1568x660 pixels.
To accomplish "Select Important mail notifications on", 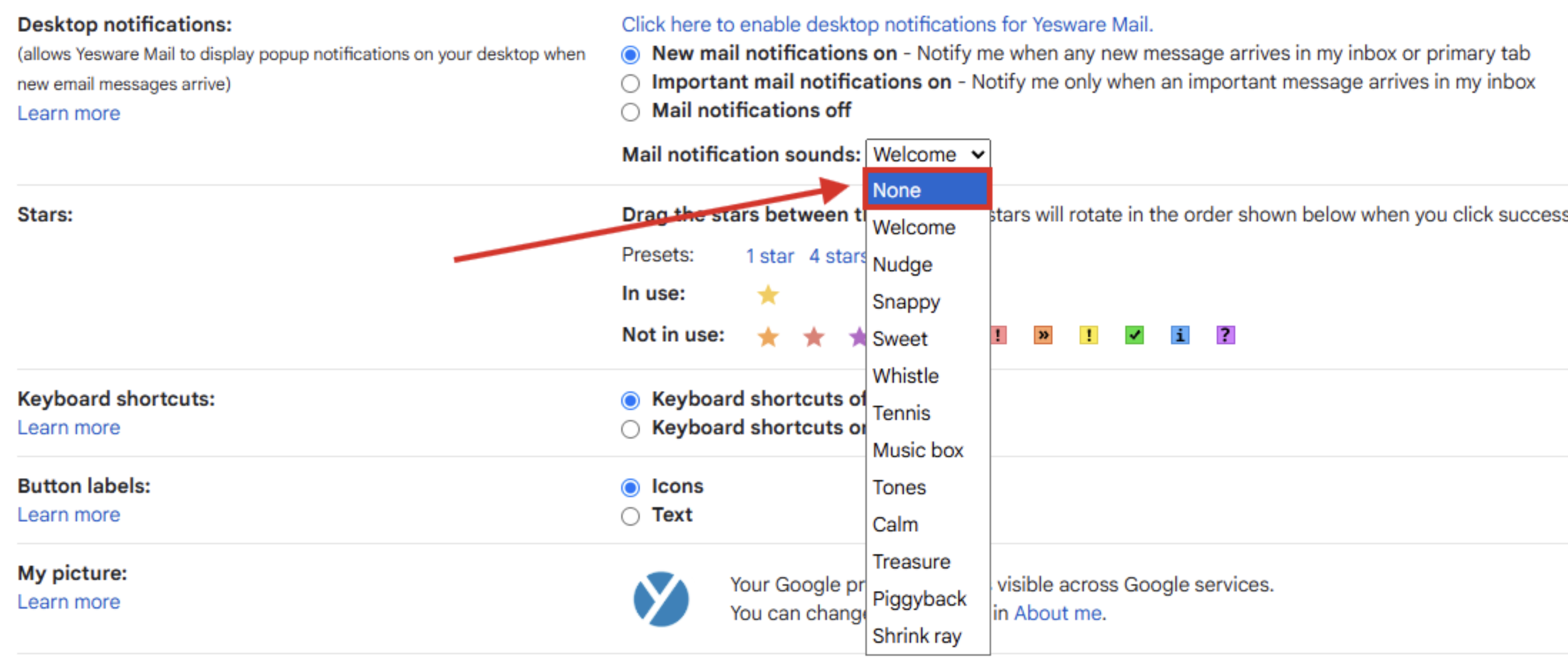I will (x=630, y=84).
